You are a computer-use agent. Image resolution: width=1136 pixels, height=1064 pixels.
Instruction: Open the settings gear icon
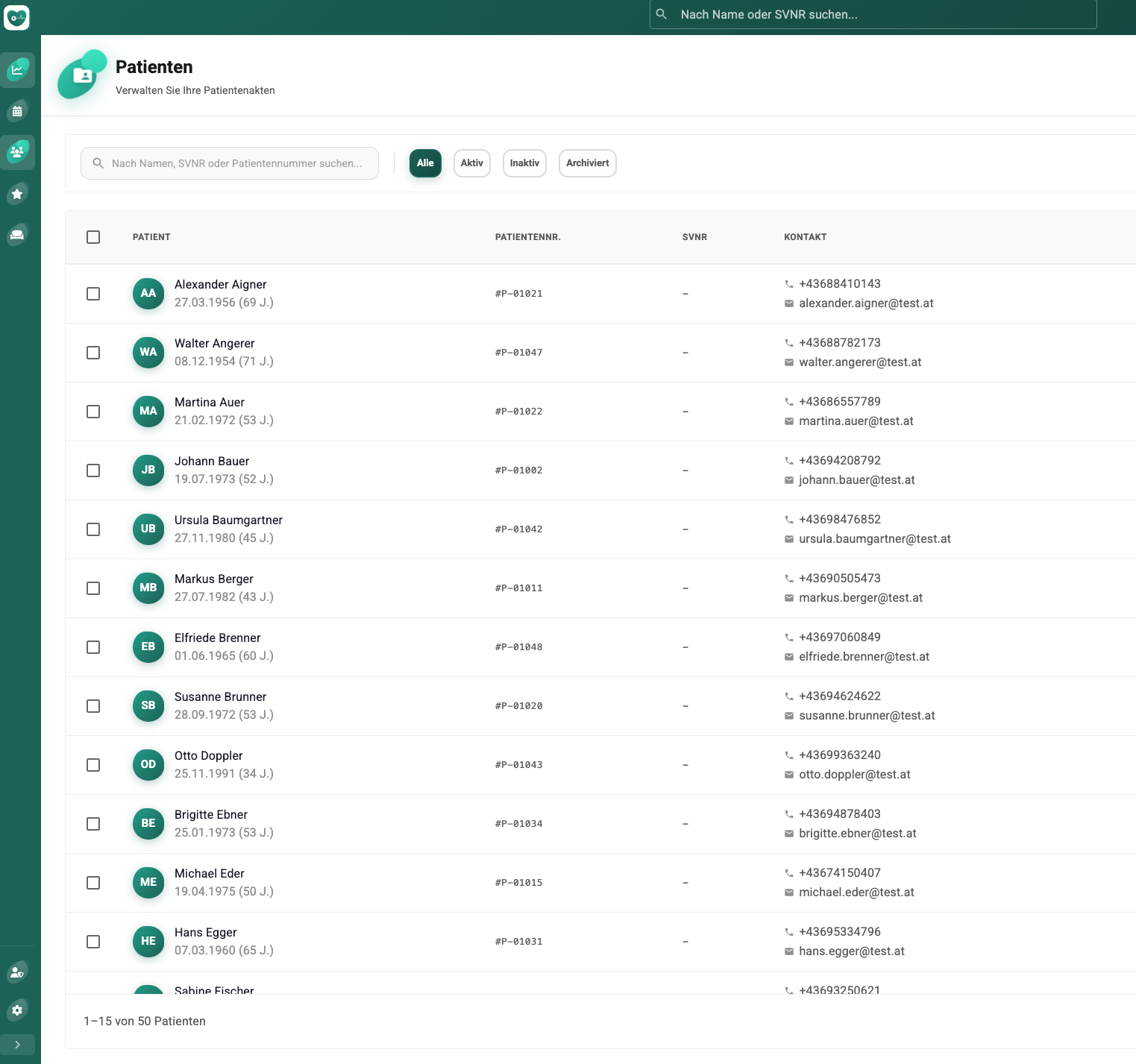(x=17, y=1010)
